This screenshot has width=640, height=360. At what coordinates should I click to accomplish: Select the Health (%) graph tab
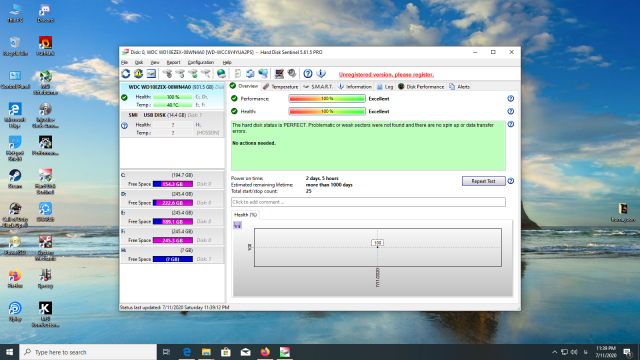pyautogui.click(x=245, y=215)
